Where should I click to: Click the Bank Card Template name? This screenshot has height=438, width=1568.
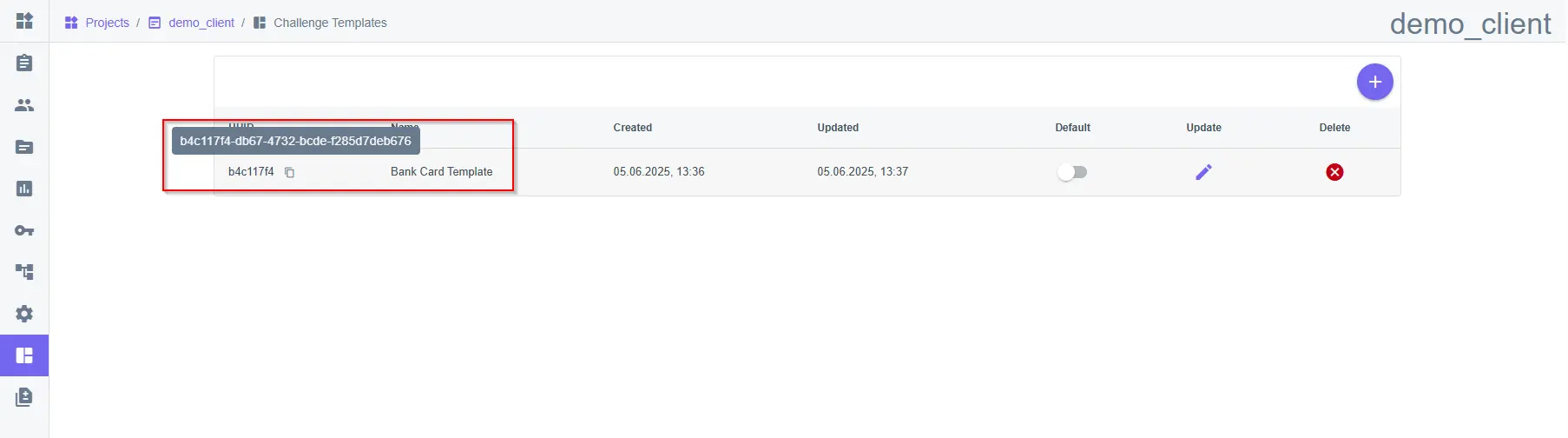pos(441,172)
